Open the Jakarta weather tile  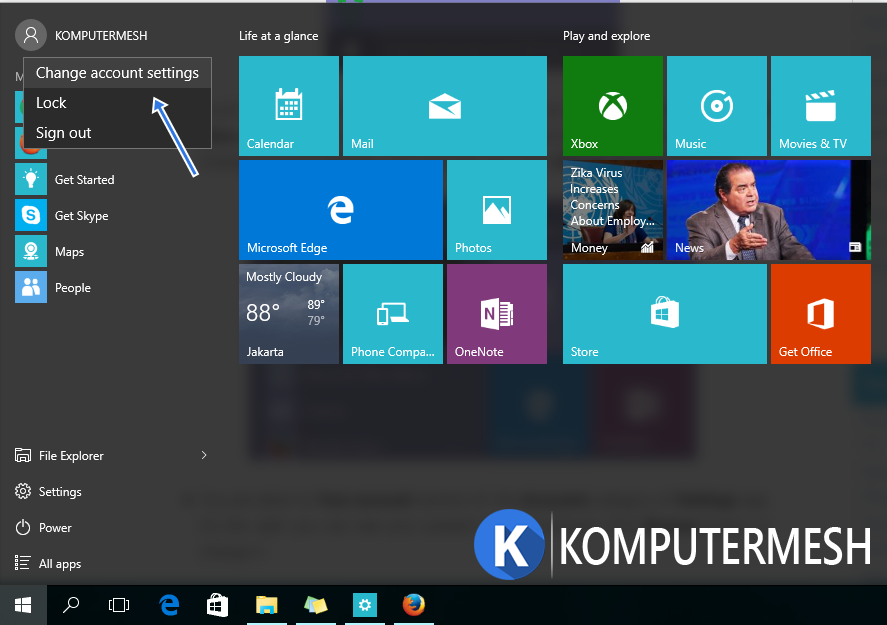pyautogui.click(x=289, y=314)
